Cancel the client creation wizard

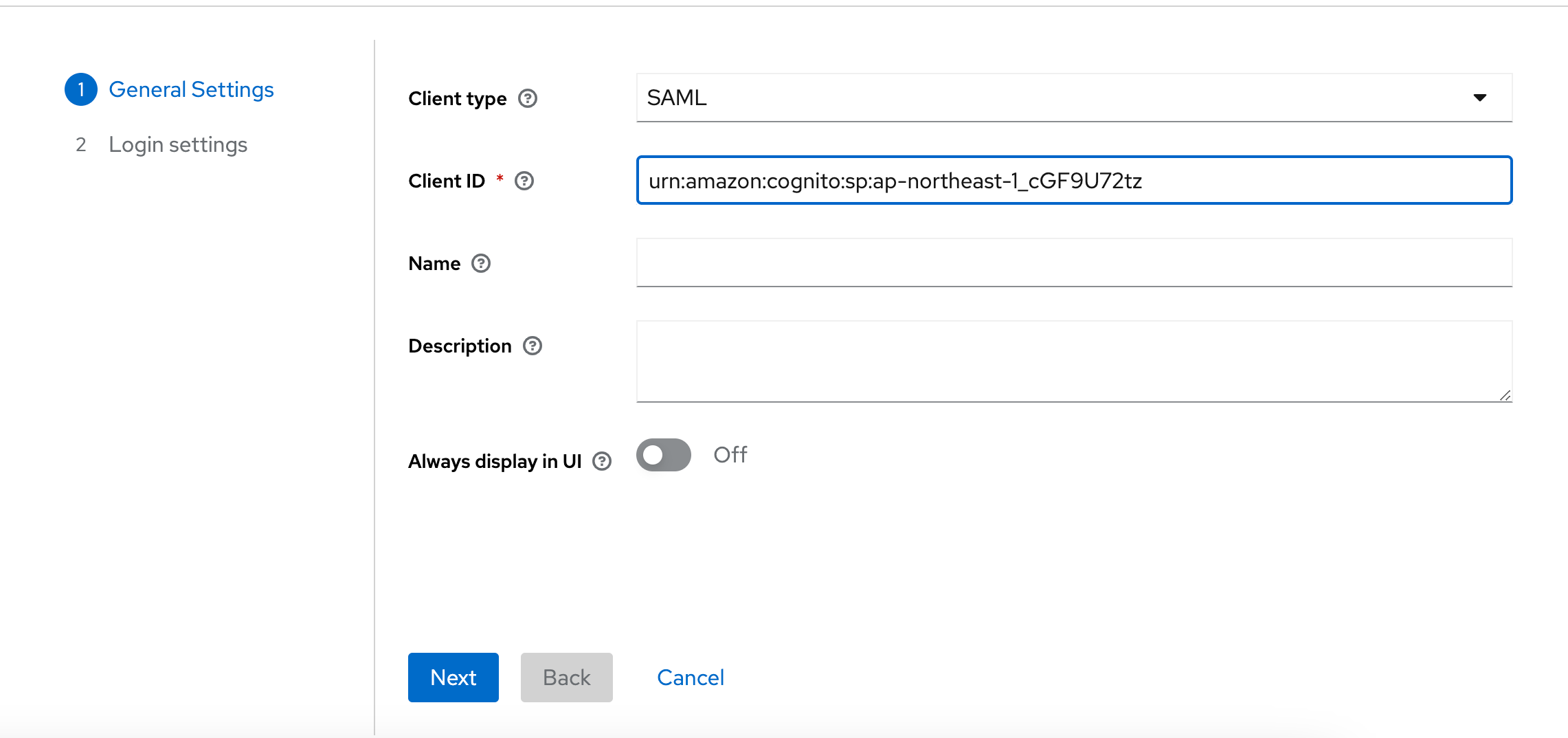click(x=691, y=678)
